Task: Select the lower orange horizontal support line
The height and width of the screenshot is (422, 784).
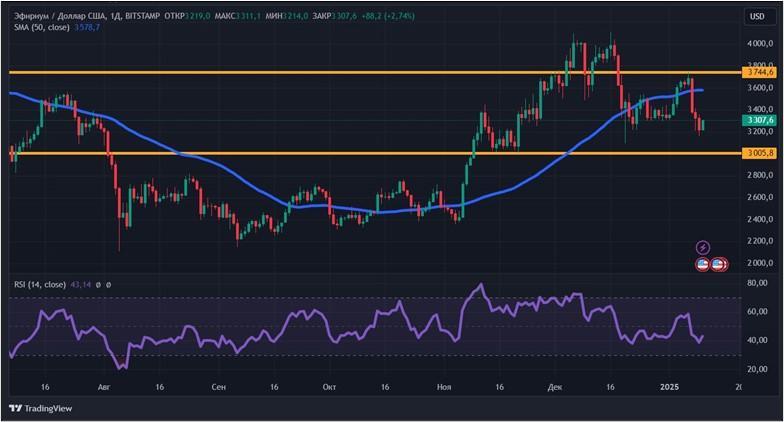Action: (x=300, y=153)
